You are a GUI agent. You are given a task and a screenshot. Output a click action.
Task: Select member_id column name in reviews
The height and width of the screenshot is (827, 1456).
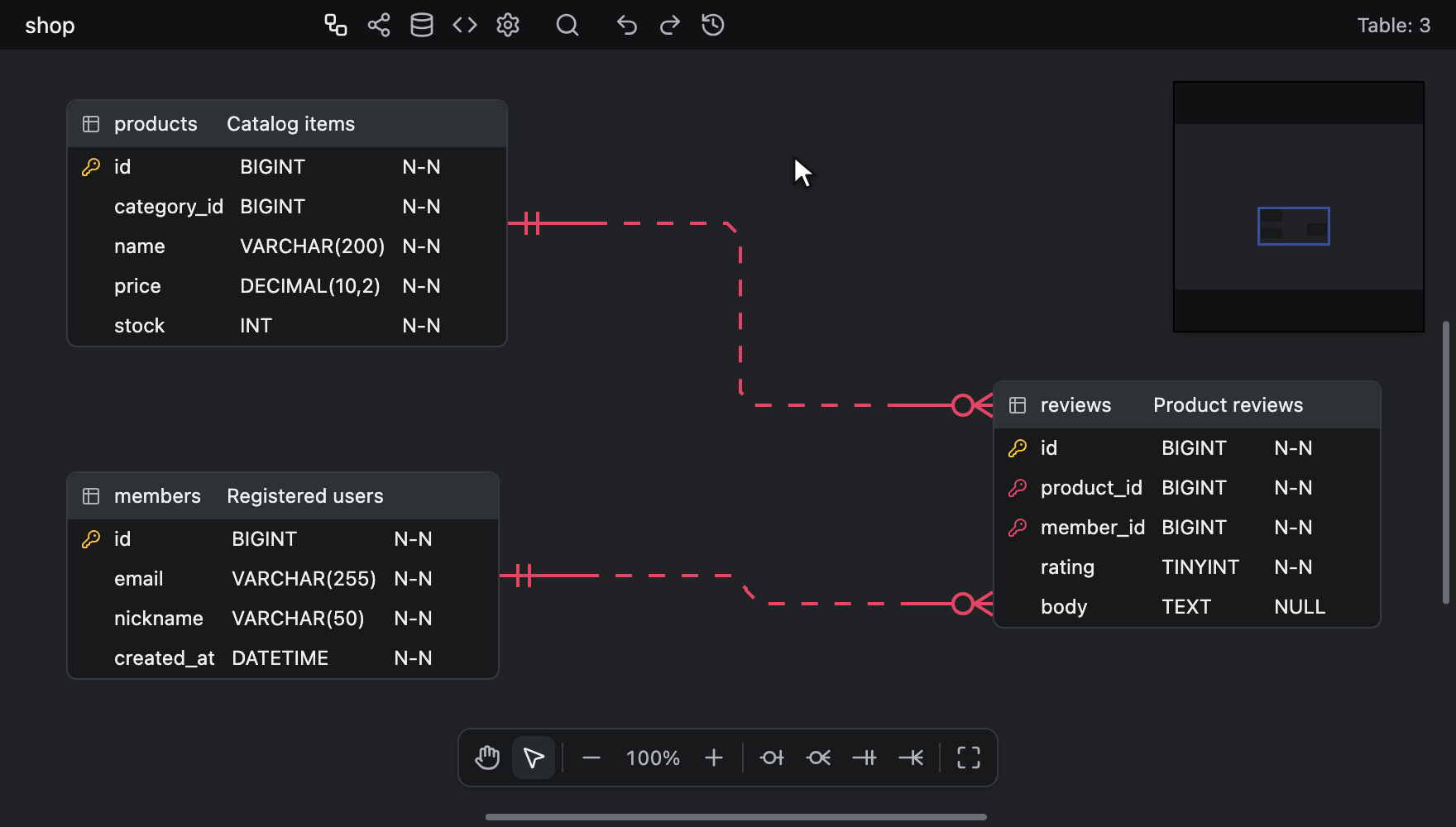click(1093, 528)
